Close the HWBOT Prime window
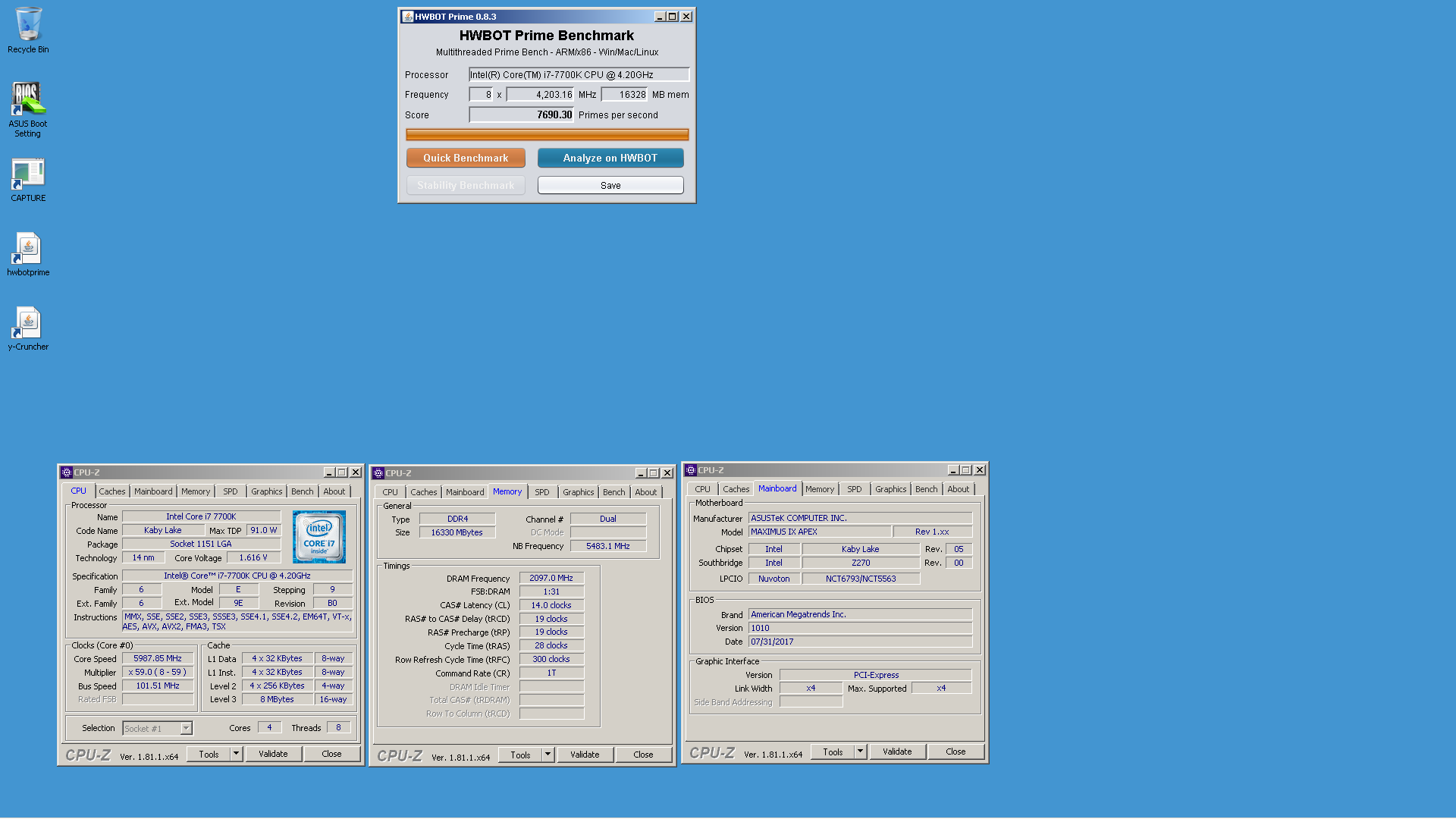The image size is (1456, 819). (686, 17)
